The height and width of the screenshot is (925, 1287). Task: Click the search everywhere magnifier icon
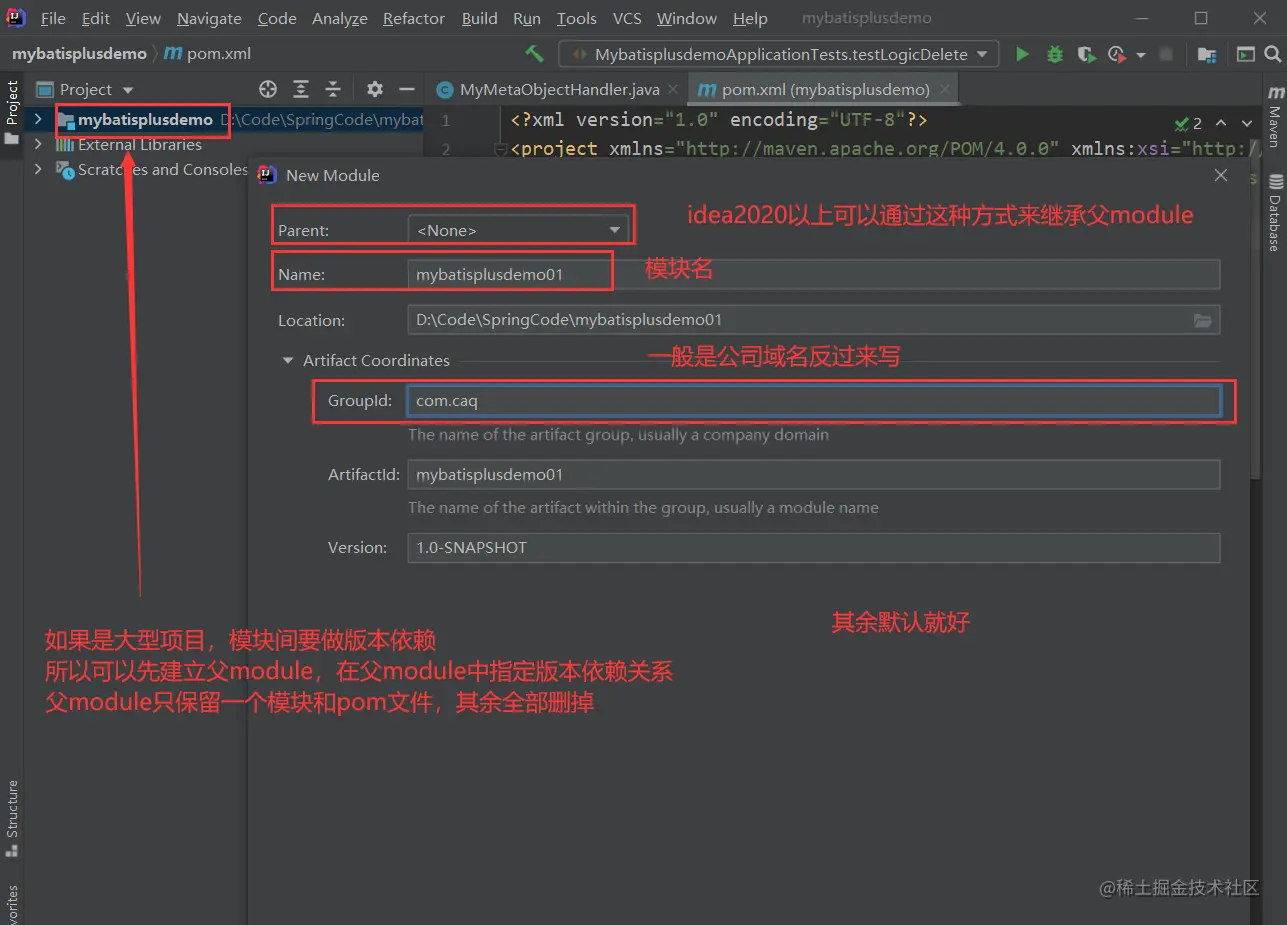click(x=1274, y=54)
